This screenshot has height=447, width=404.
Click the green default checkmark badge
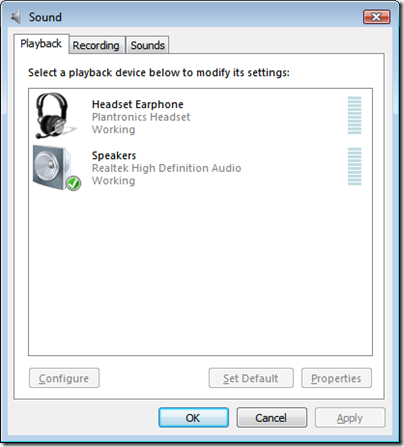click(x=73, y=183)
